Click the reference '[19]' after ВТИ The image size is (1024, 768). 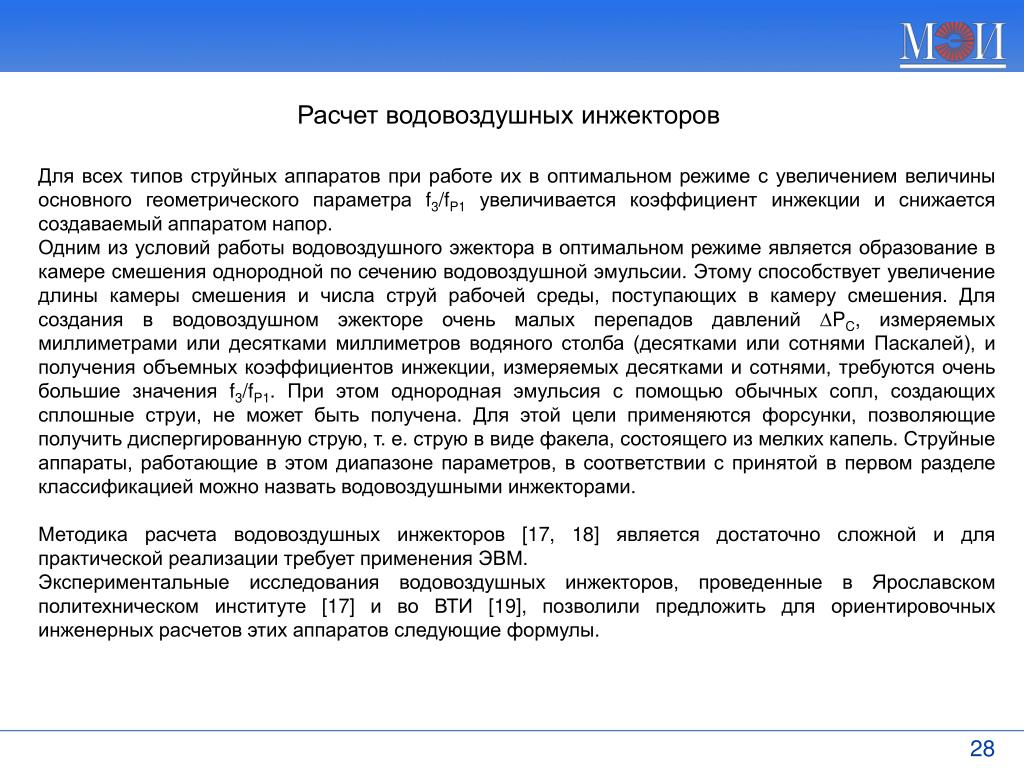(507, 607)
